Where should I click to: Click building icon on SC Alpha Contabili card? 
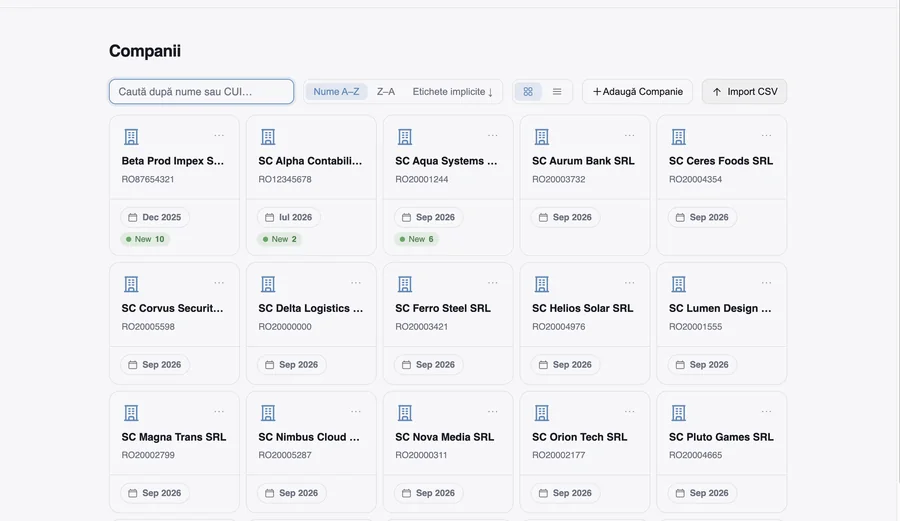(268, 137)
